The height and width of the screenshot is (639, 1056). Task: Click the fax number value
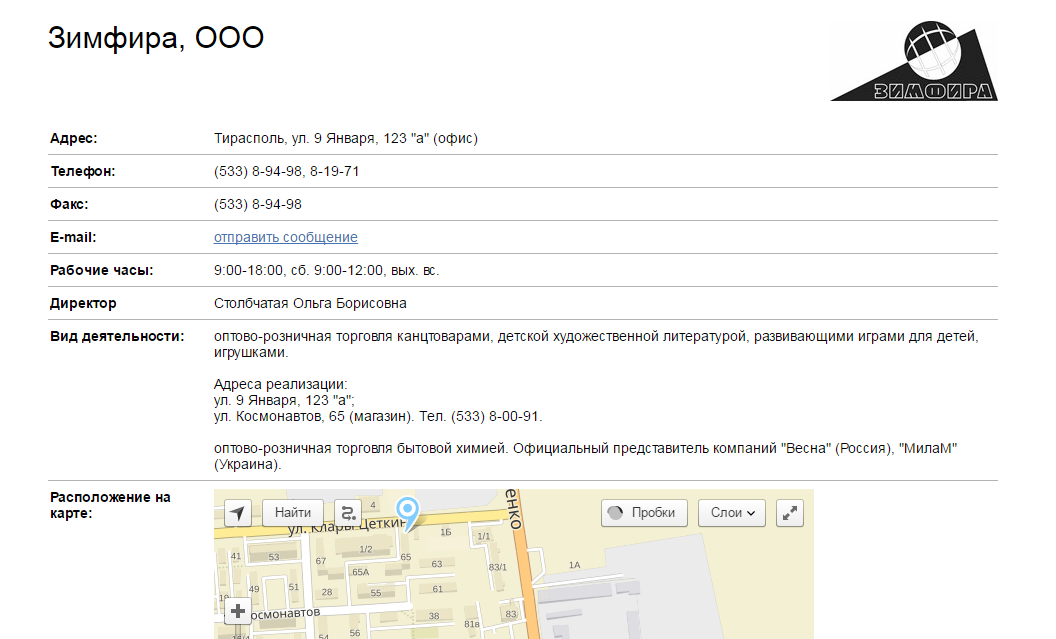click(x=257, y=204)
